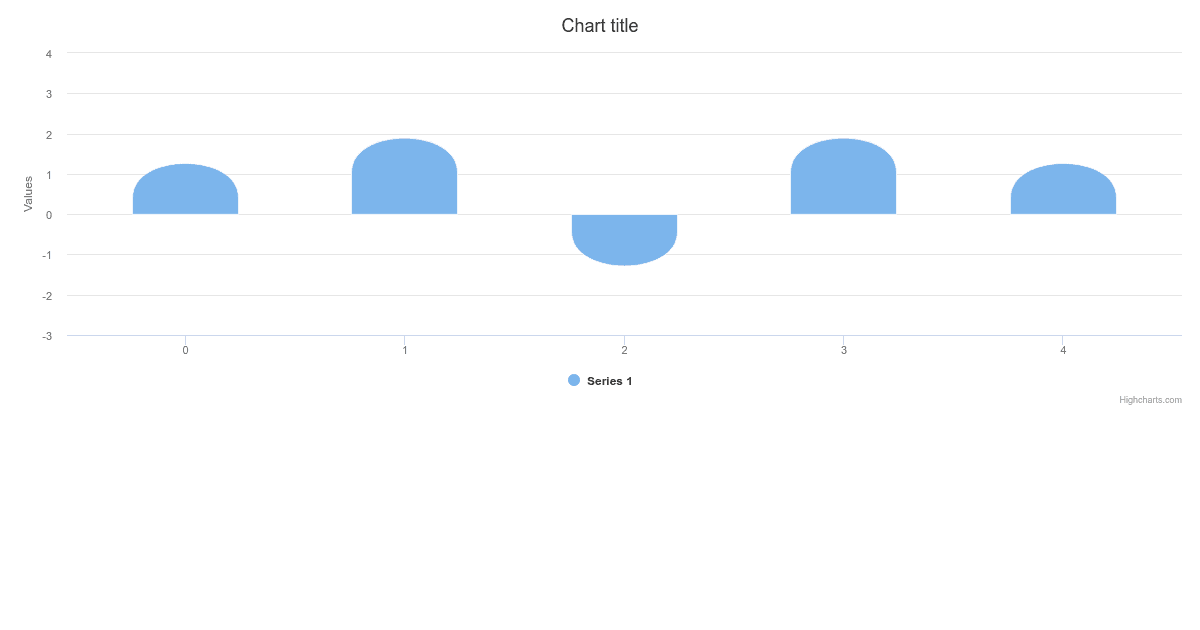
Task: Click the Values y-axis title
Action: pyautogui.click(x=28, y=194)
